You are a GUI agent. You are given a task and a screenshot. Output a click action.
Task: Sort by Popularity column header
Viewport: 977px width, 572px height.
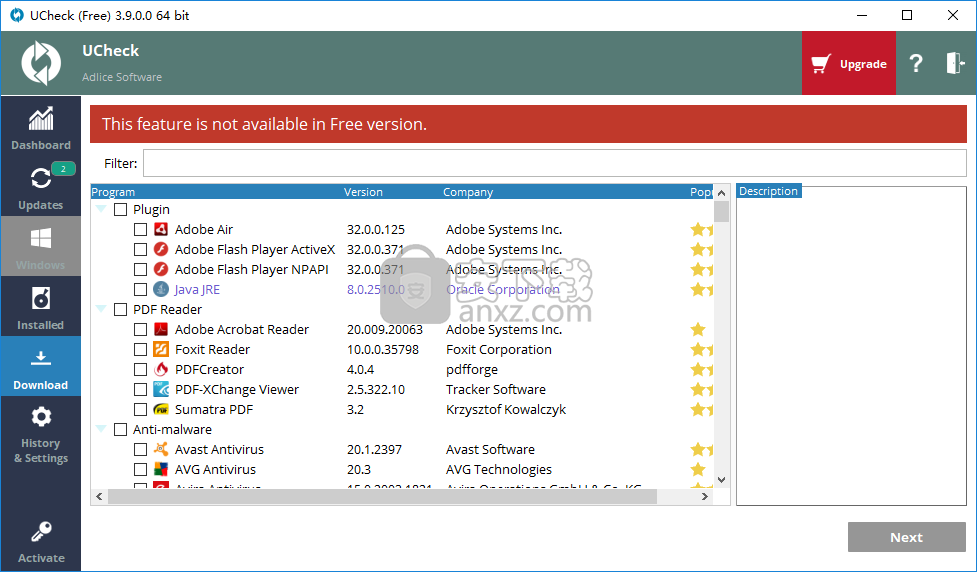pyautogui.click(x=701, y=192)
